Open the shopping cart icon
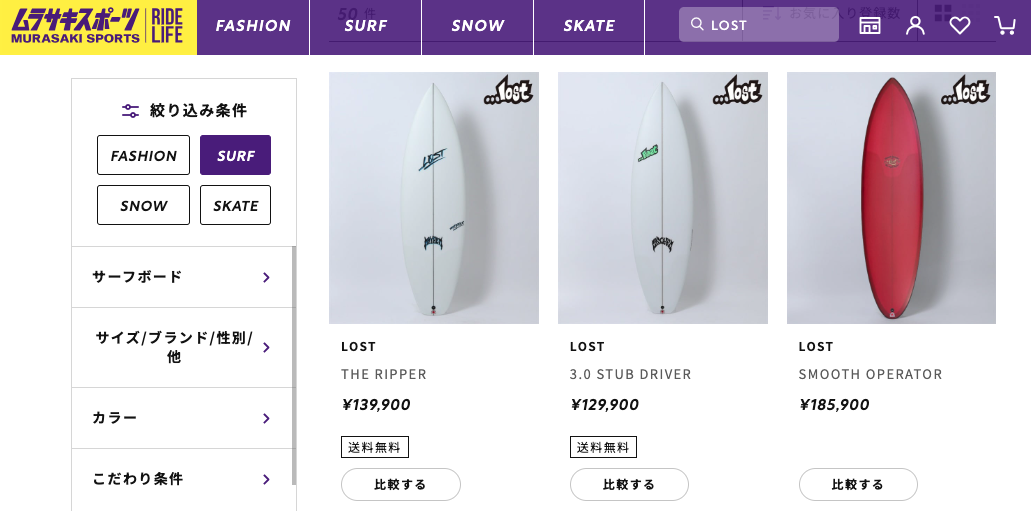Screen dimensions: 1031x511 pyautogui.click(x=1004, y=26)
